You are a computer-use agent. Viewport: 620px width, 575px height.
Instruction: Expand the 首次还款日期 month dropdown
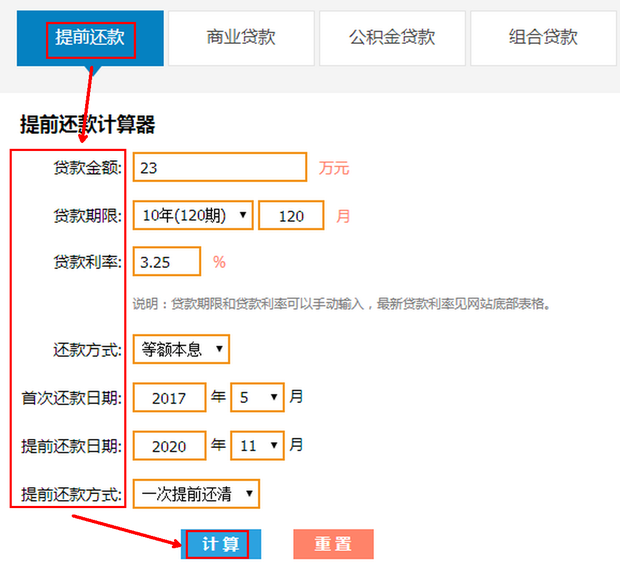click(x=257, y=397)
